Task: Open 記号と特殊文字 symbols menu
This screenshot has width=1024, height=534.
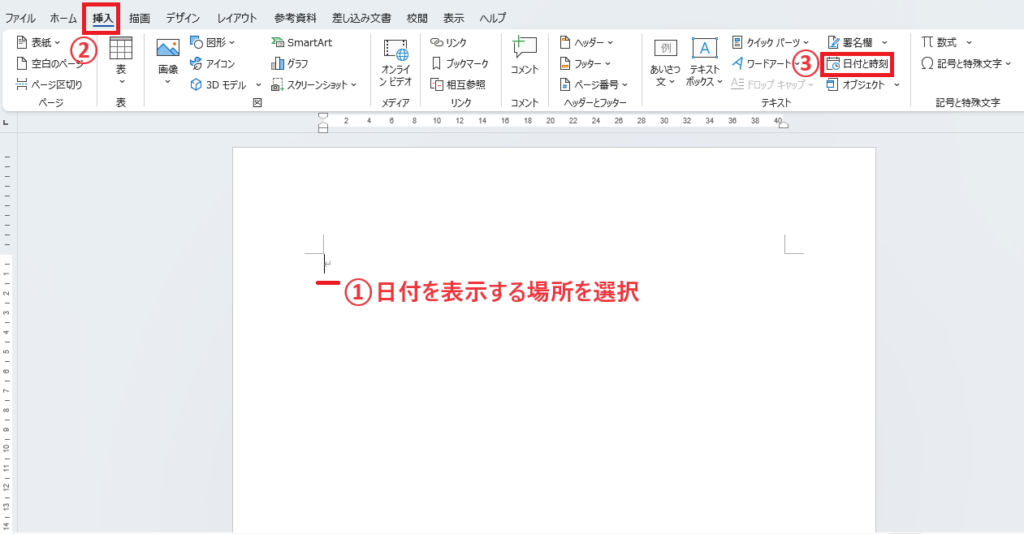Action: (x=966, y=63)
